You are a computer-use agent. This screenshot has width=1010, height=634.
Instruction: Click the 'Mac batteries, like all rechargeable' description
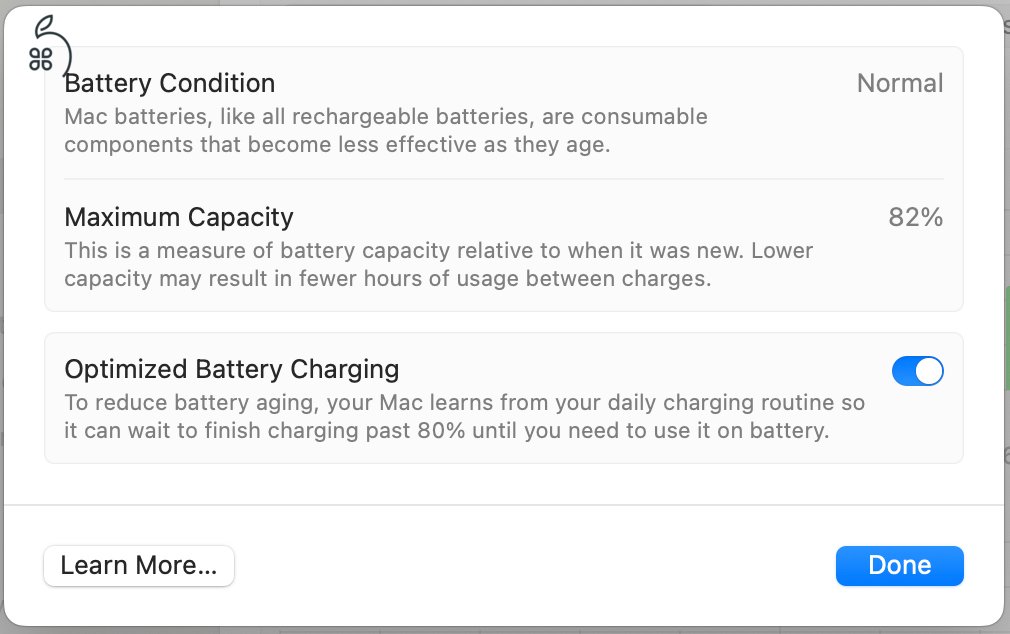click(386, 117)
